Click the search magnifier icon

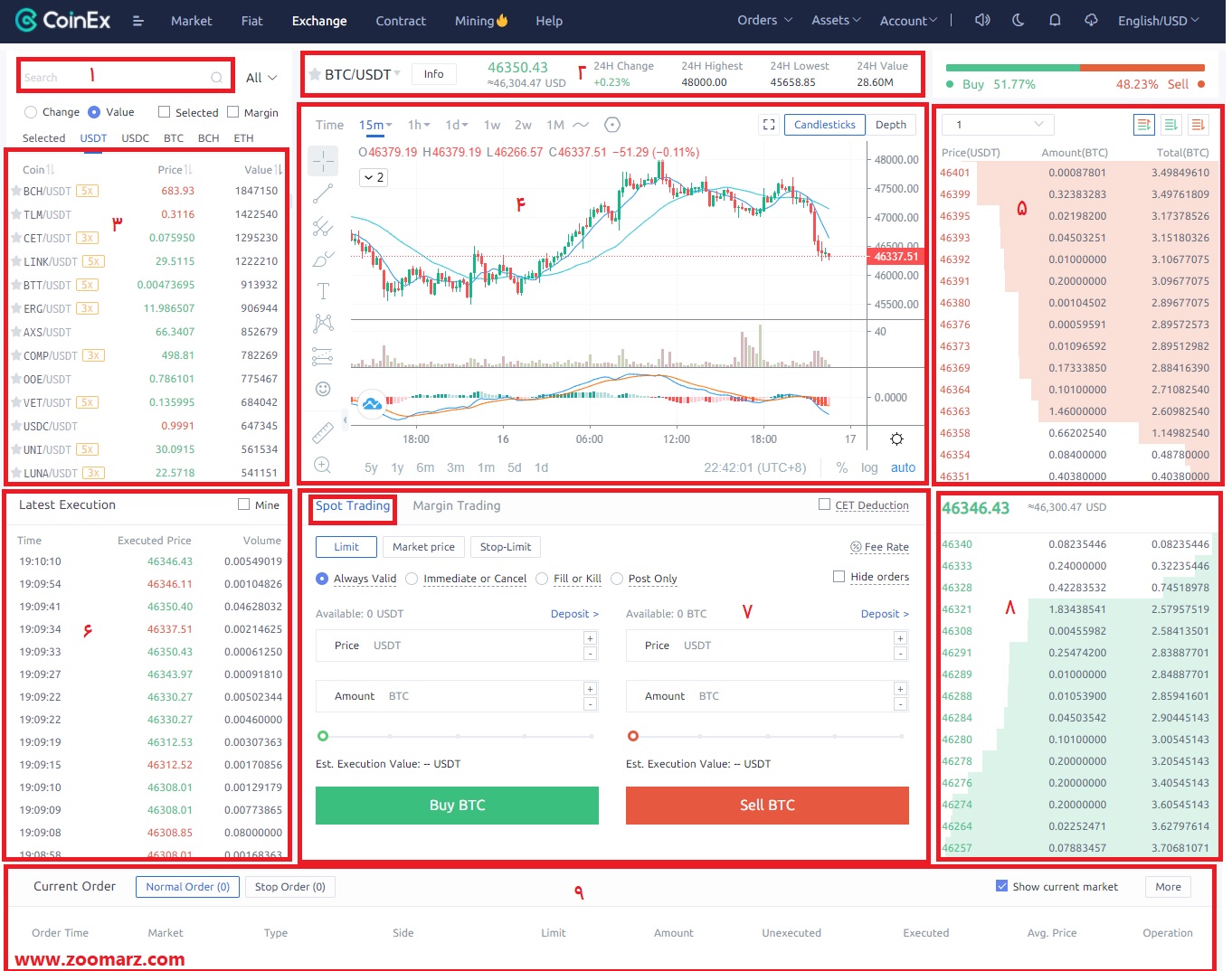tap(216, 78)
